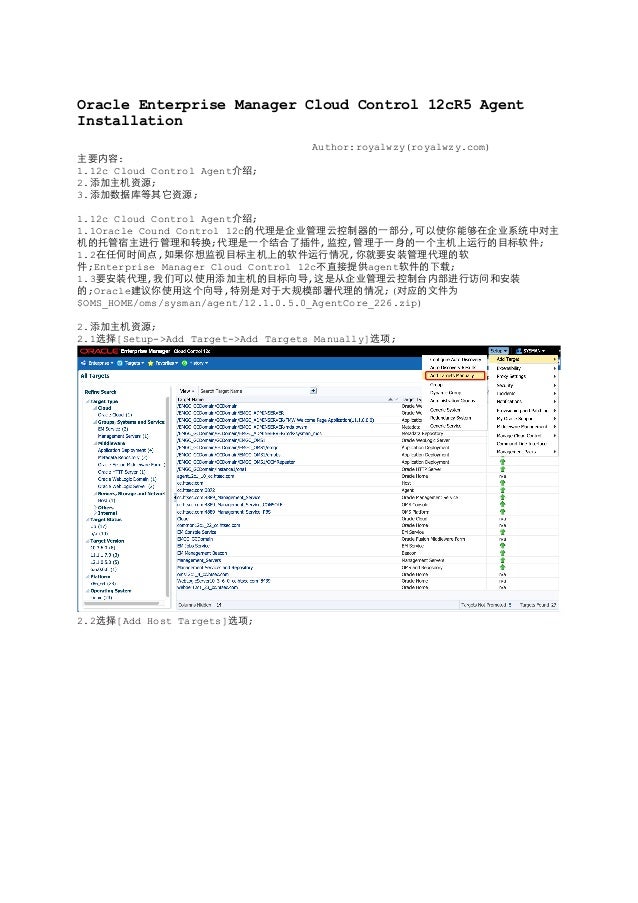Select Command Line Interface entry
Image resolution: width=638 pixels, height=903 pixels.
point(523,443)
